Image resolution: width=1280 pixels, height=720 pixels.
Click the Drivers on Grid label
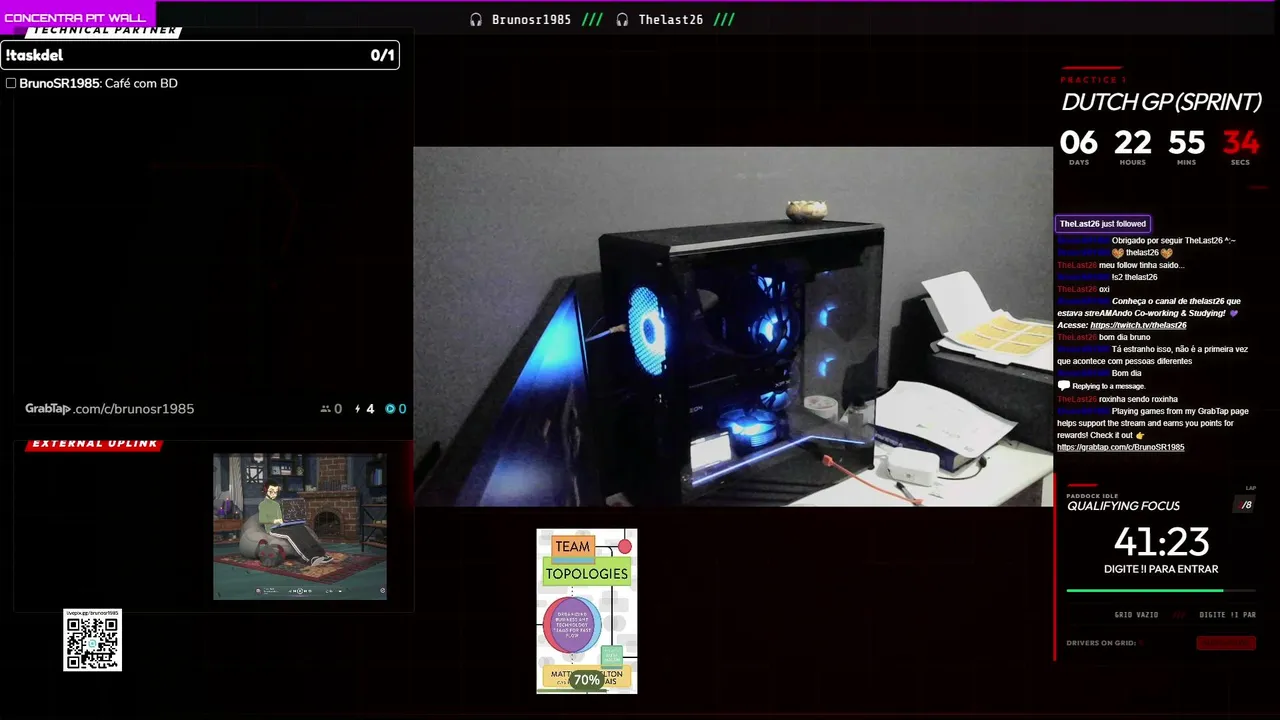tap(1101, 643)
